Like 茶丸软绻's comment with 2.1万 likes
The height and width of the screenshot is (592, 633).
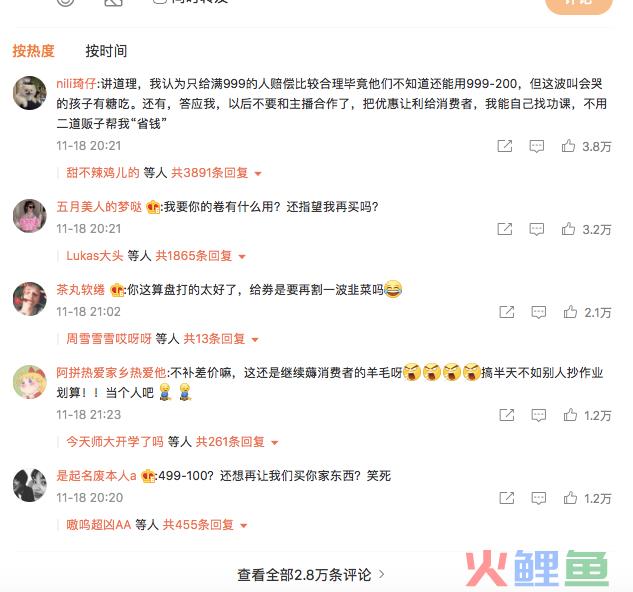coord(570,312)
